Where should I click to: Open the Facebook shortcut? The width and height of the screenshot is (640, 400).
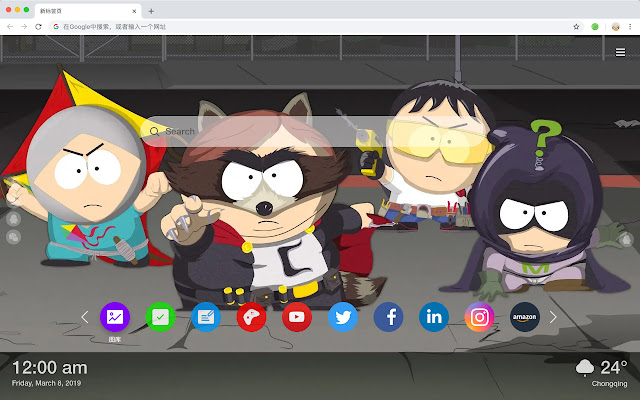388,317
